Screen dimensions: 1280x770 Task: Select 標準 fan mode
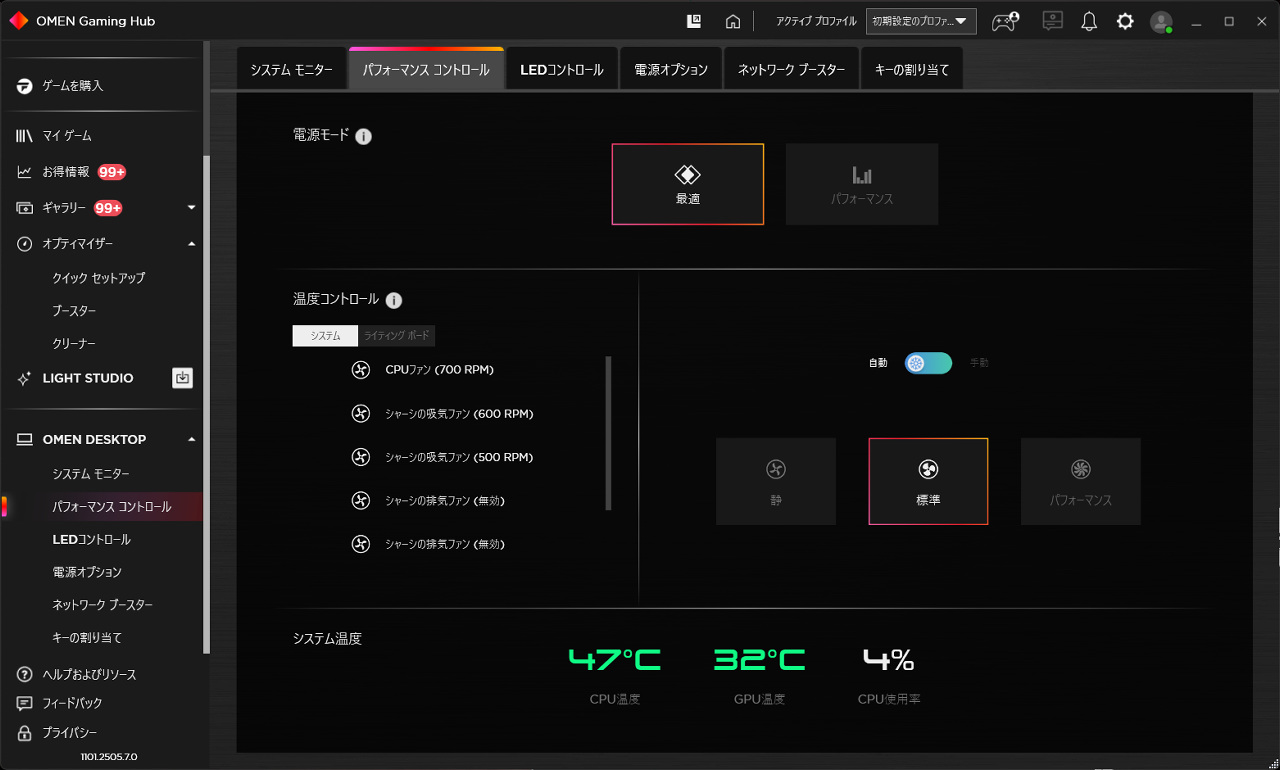(x=928, y=481)
